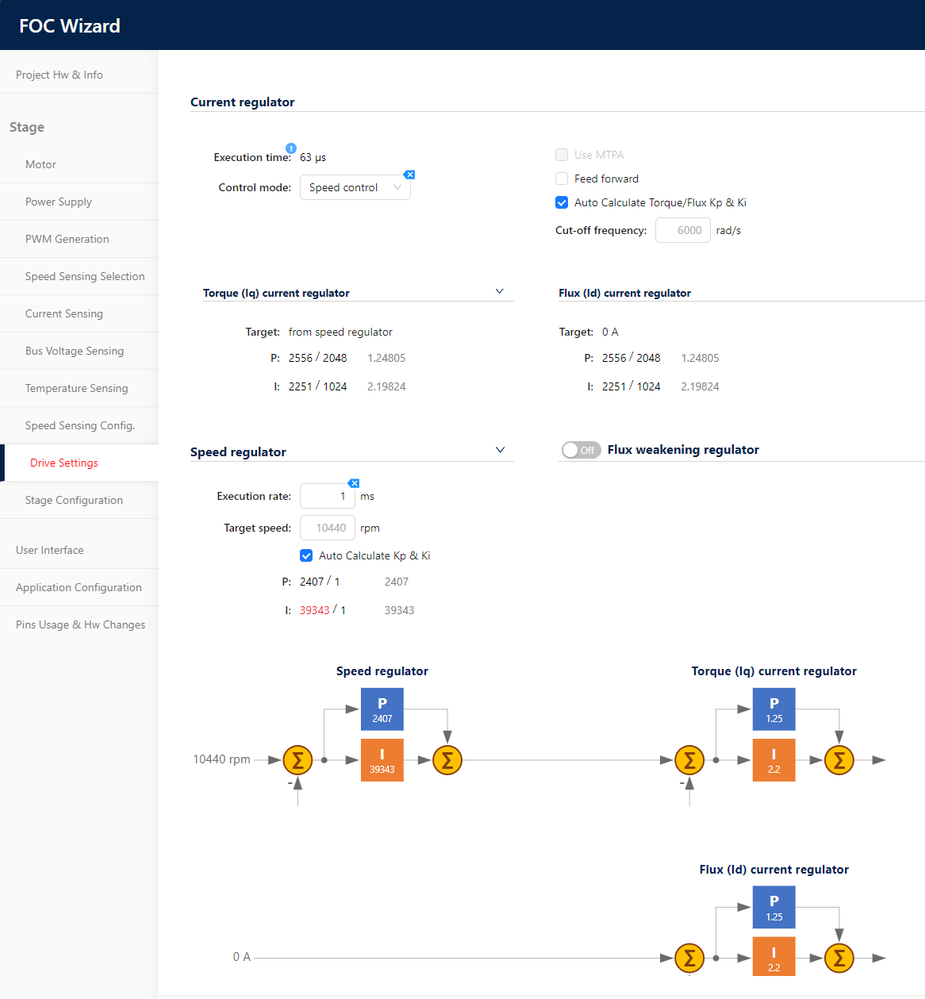Click the 63 µs execution time value
The height and width of the screenshot is (999, 925).
(313, 157)
